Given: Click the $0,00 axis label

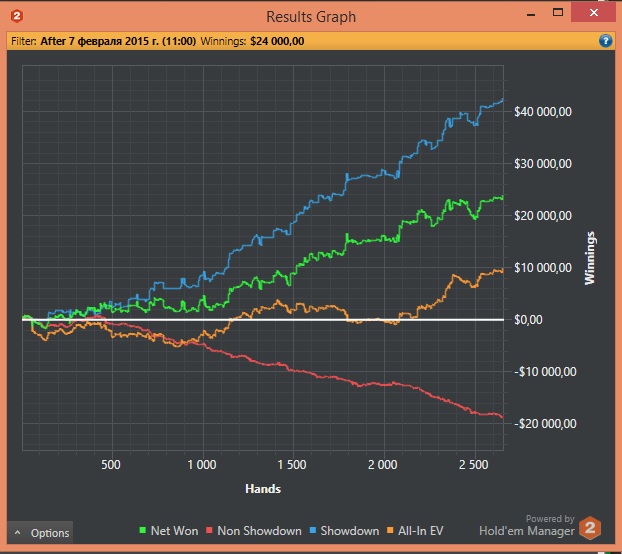Looking at the screenshot, I should (x=528, y=320).
